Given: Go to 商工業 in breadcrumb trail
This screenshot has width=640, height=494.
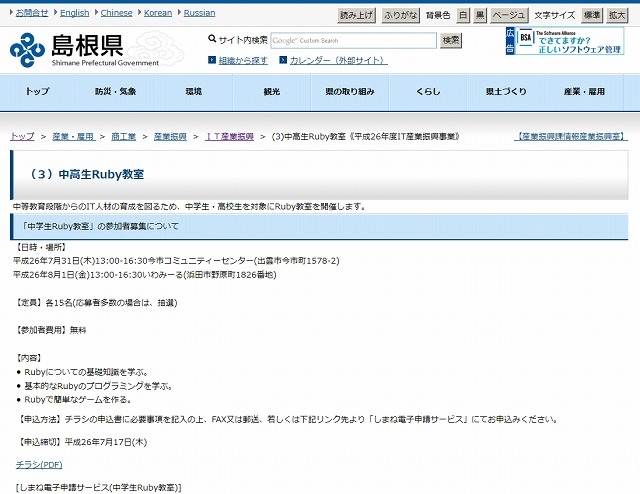Looking at the screenshot, I should [124, 136].
